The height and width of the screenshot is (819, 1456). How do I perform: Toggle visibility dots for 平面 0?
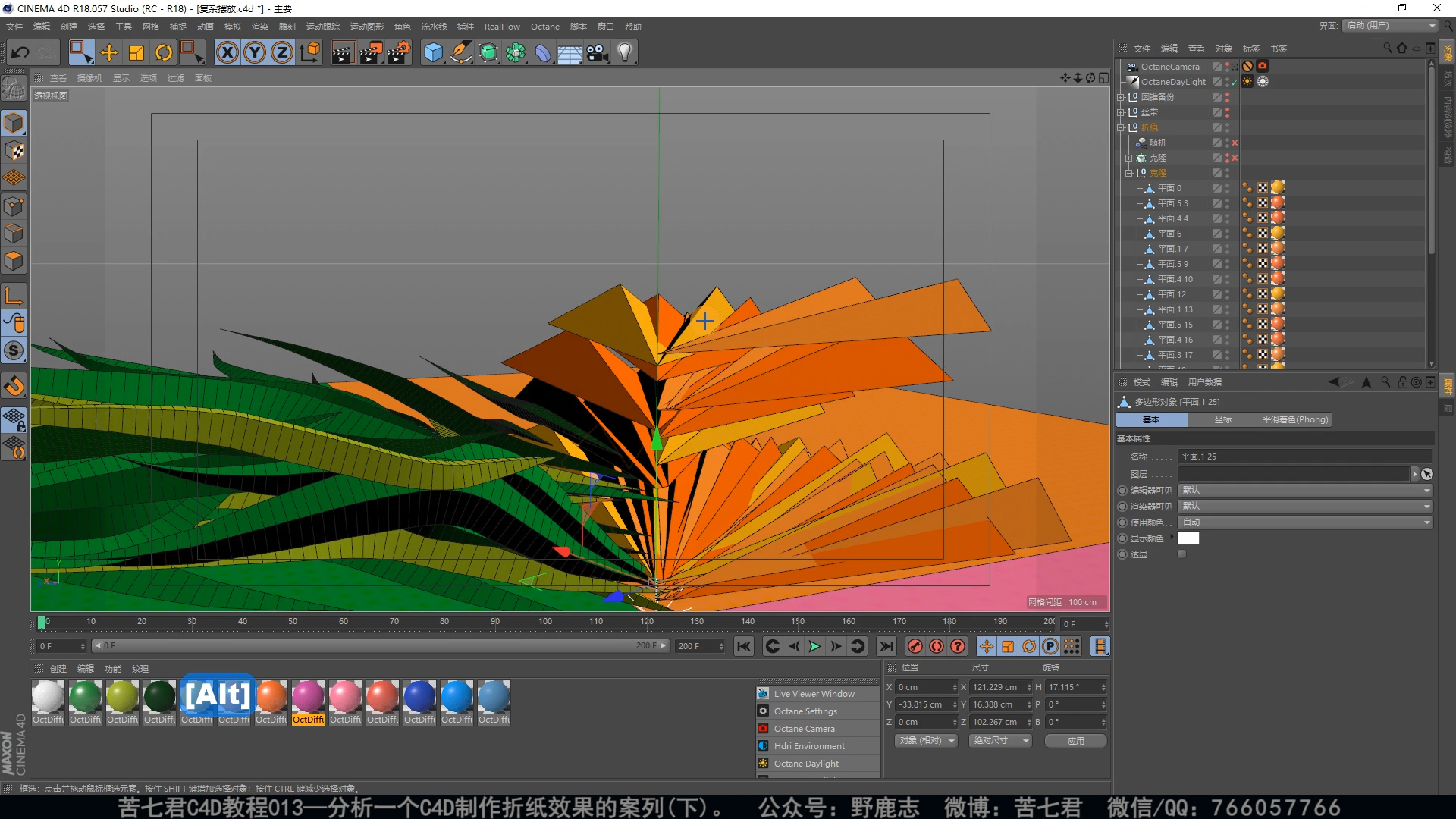point(1227,188)
